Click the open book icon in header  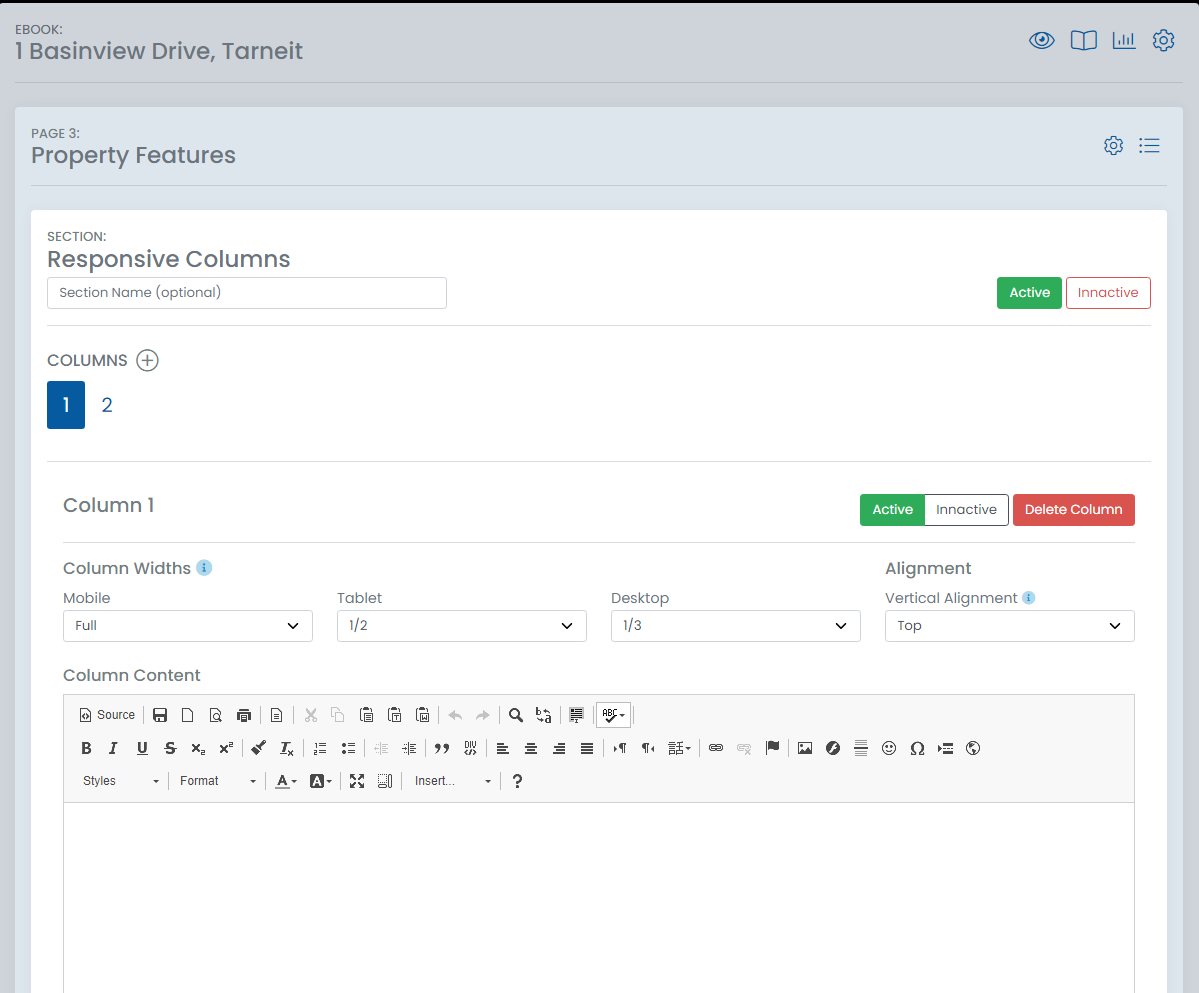point(1083,41)
